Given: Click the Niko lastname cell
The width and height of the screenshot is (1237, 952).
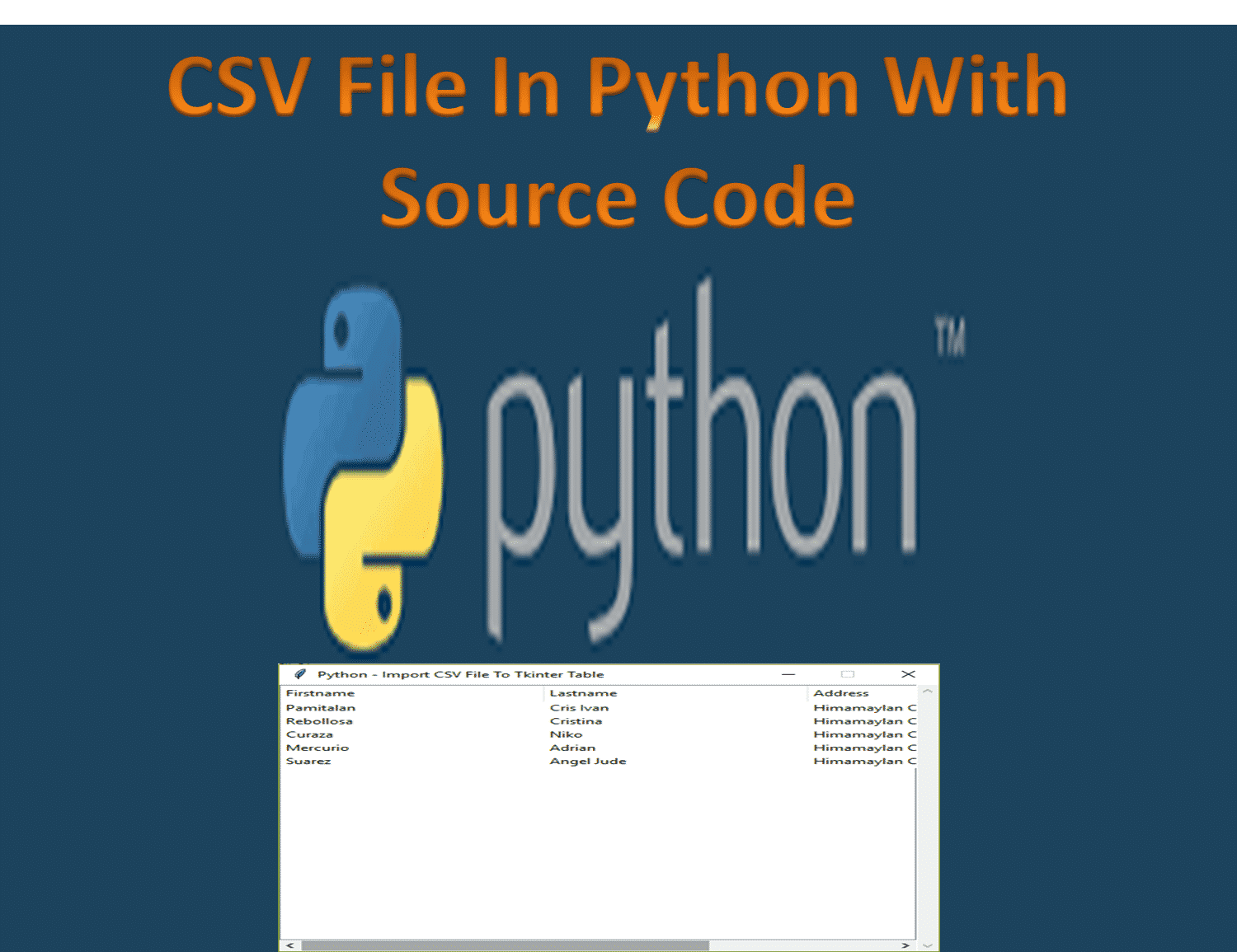Looking at the screenshot, I should click(567, 734).
